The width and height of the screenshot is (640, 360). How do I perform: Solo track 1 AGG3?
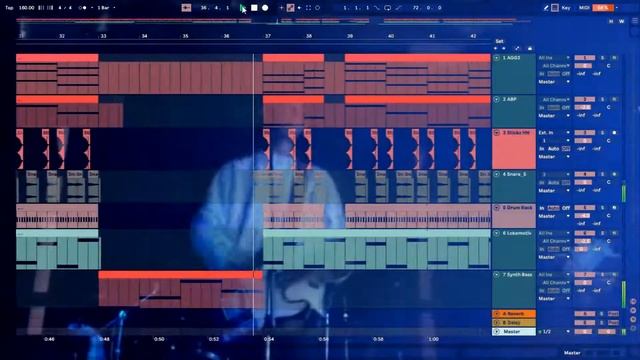coord(603,58)
